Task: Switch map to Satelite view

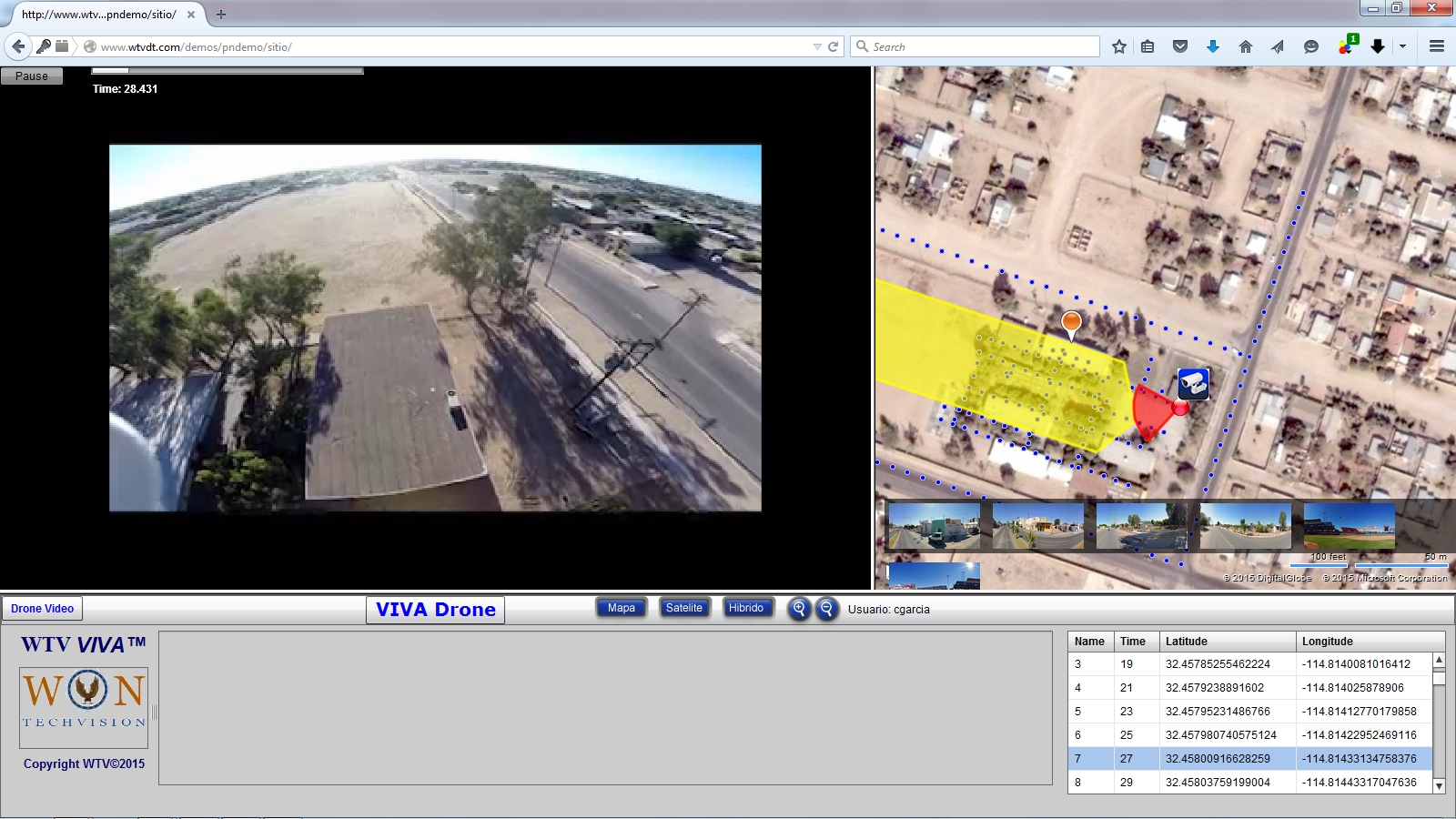Action: 684,608
